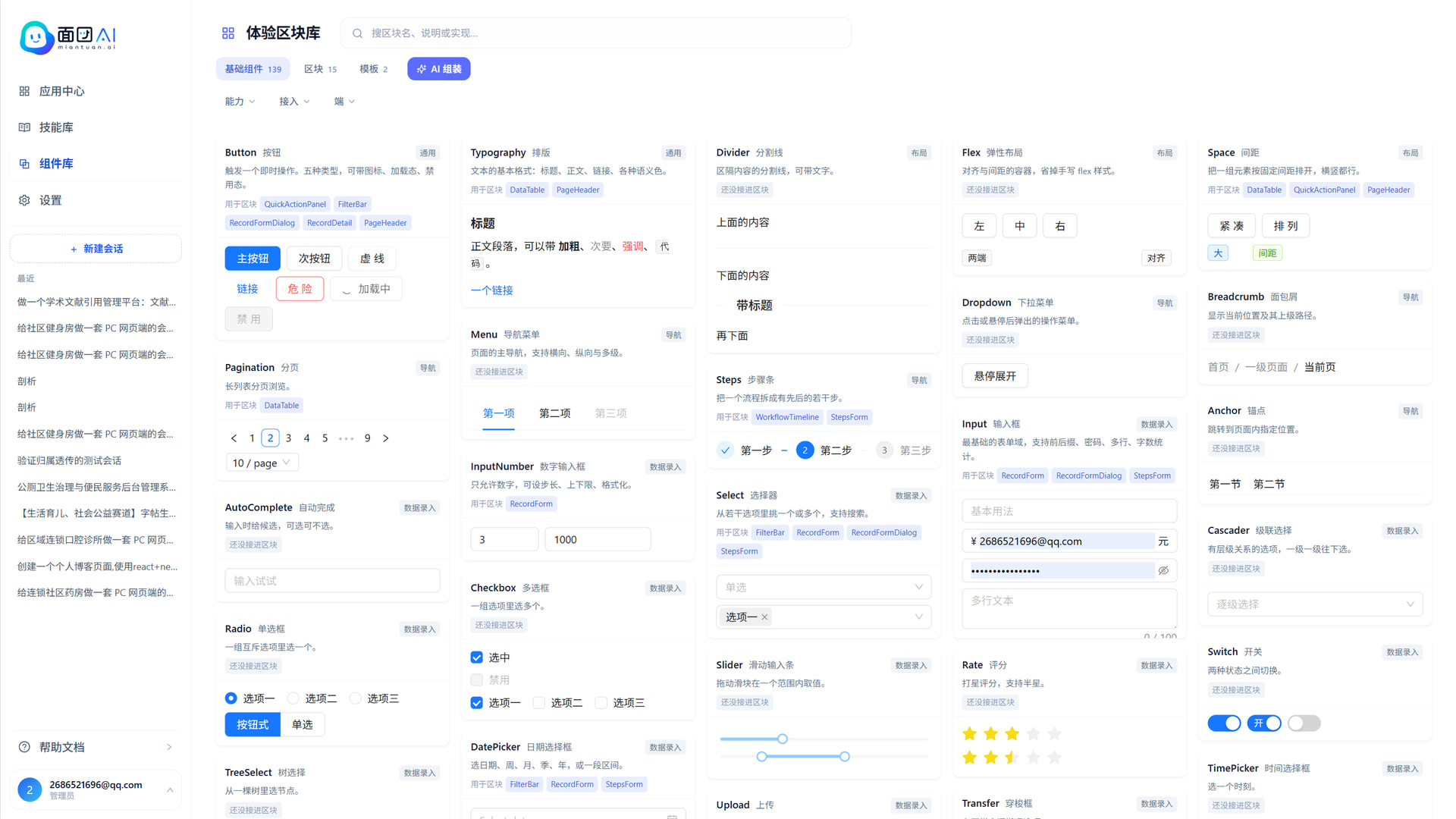Remove the 选项一 tag with the x
The width and height of the screenshot is (1456, 819).
[764, 617]
